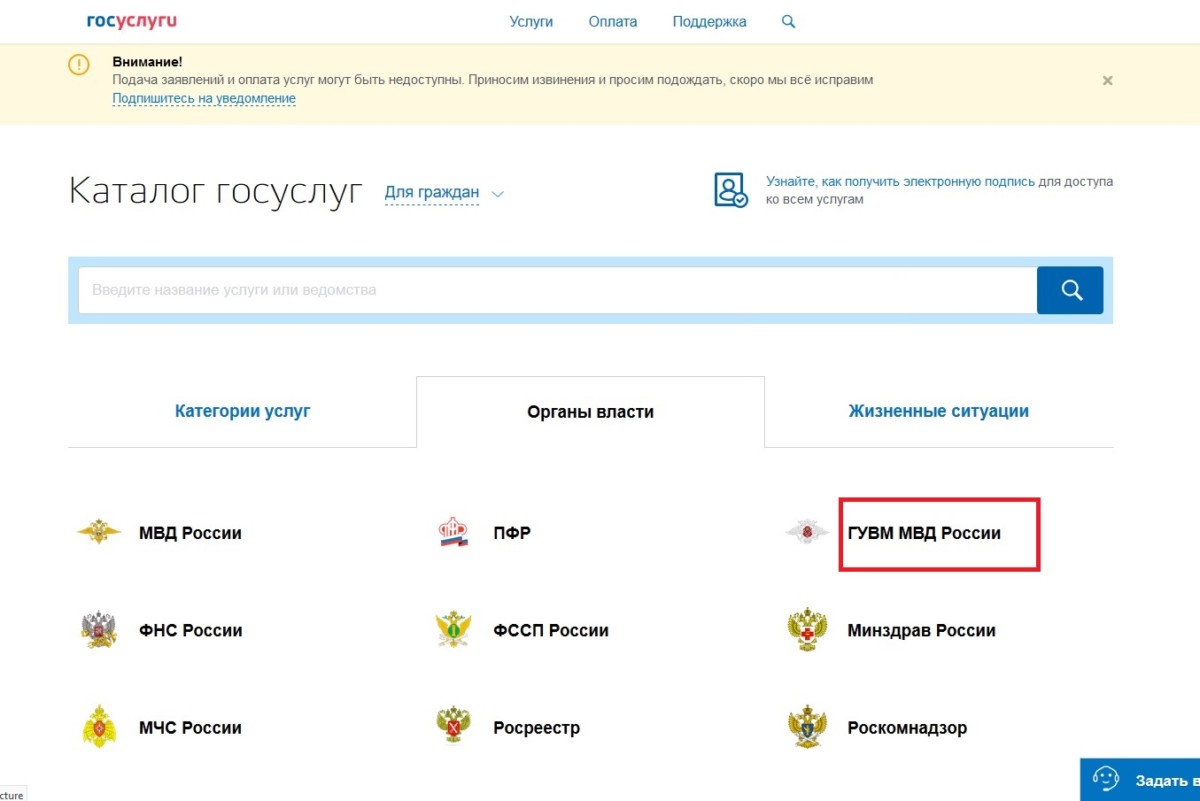
Task: Click the Росреестр emblem icon
Action: [454, 727]
